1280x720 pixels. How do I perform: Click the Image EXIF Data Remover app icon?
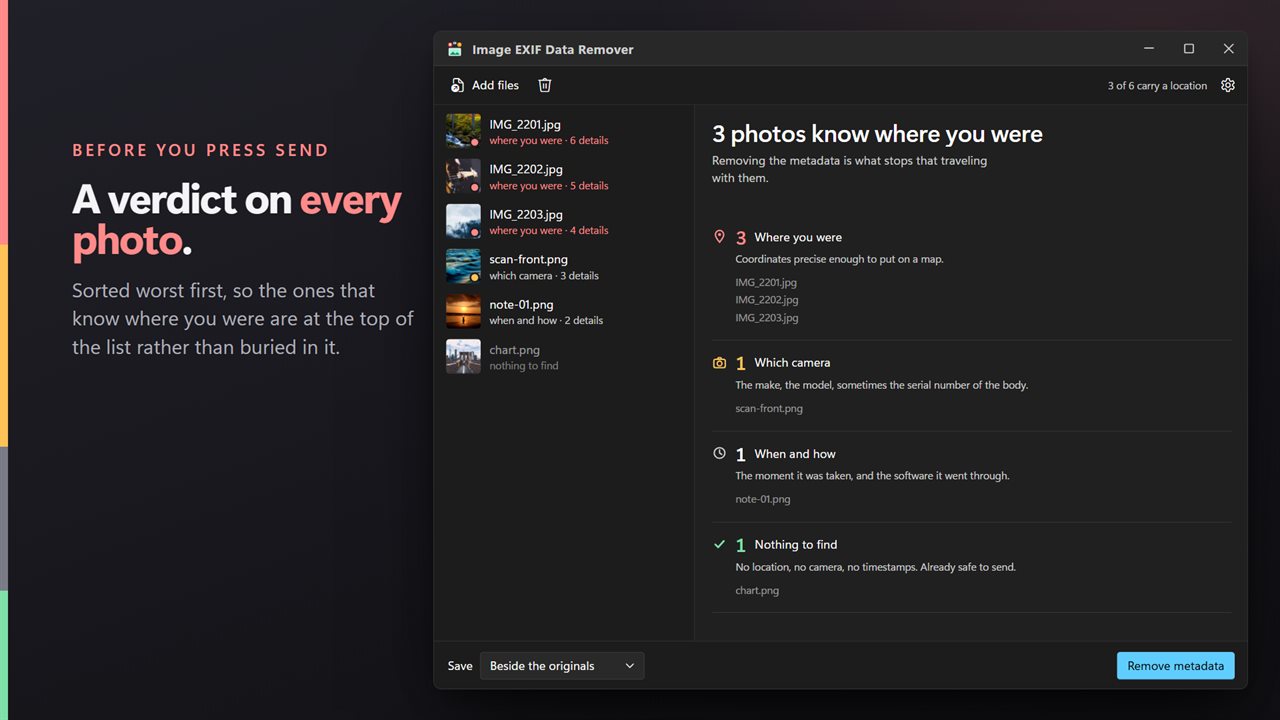(455, 49)
